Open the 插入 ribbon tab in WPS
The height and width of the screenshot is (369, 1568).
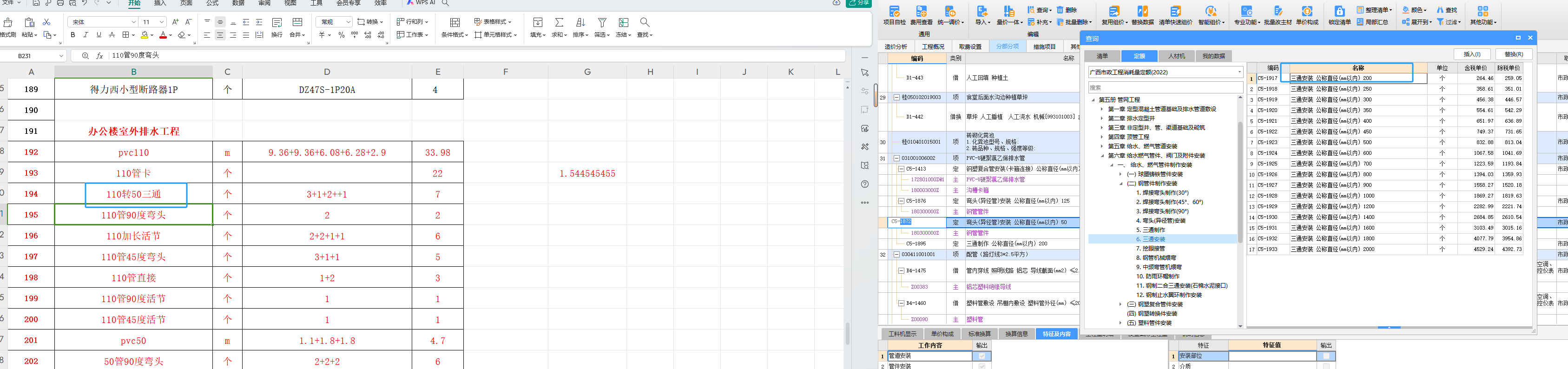point(160,3)
